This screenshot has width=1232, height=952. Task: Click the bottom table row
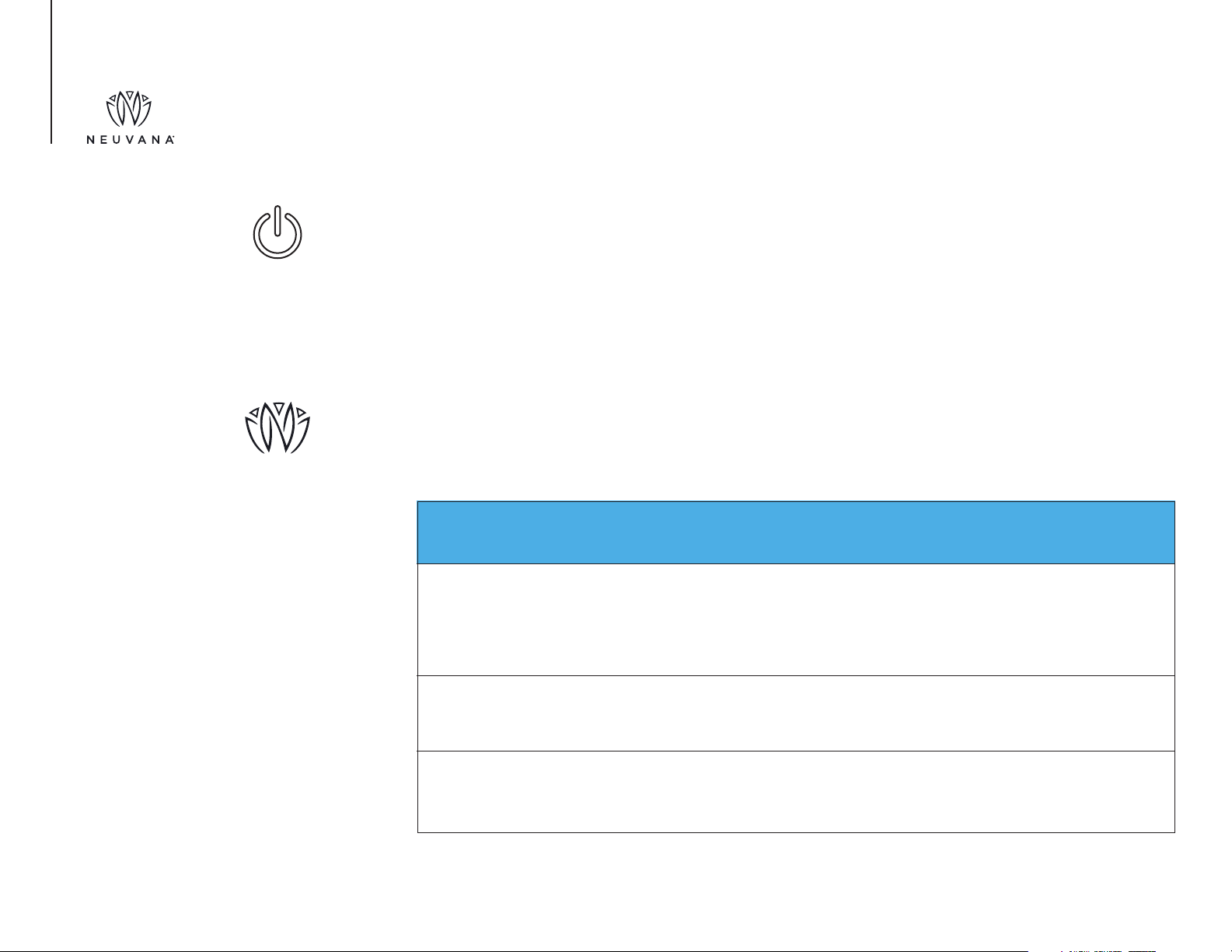[796, 792]
